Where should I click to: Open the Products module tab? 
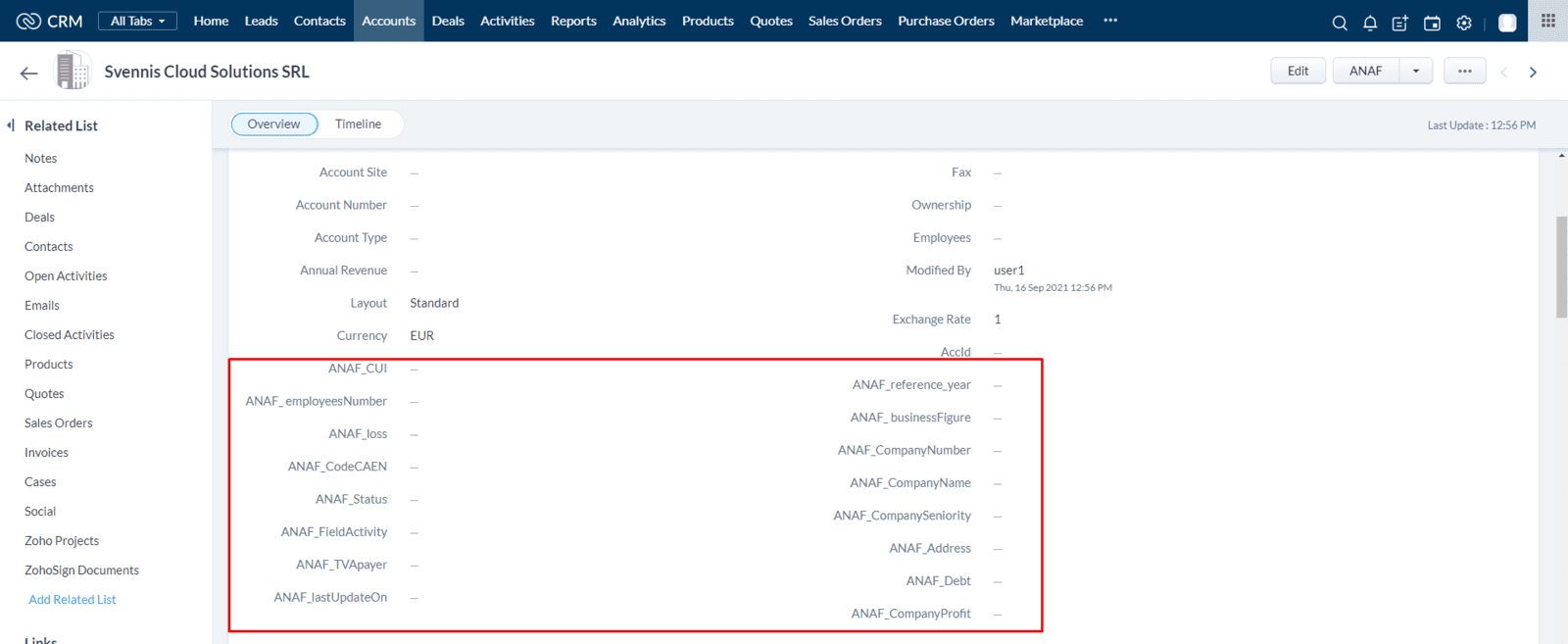pyautogui.click(x=708, y=21)
